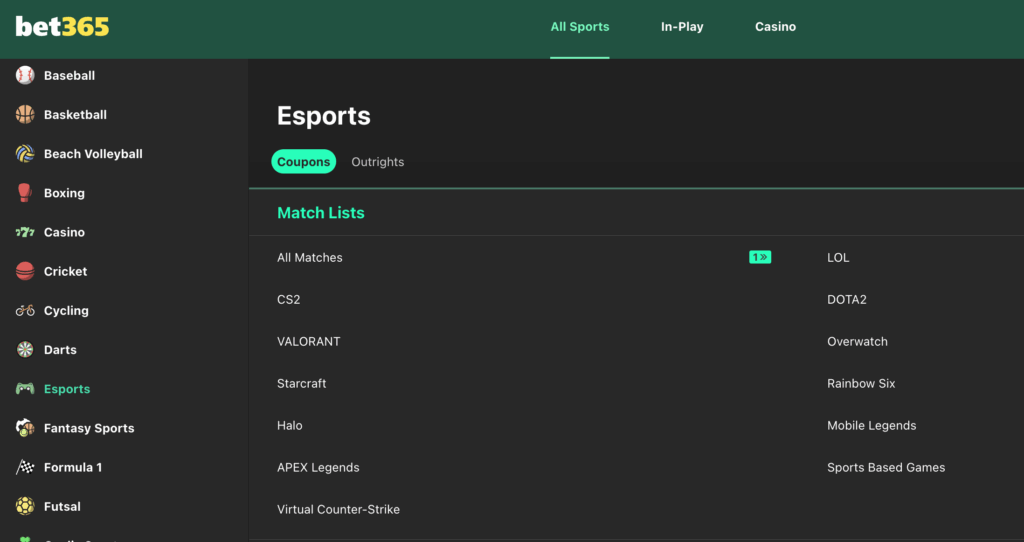Image resolution: width=1024 pixels, height=542 pixels.
Task: Click the Beach Volleyball icon
Action: click(x=25, y=153)
